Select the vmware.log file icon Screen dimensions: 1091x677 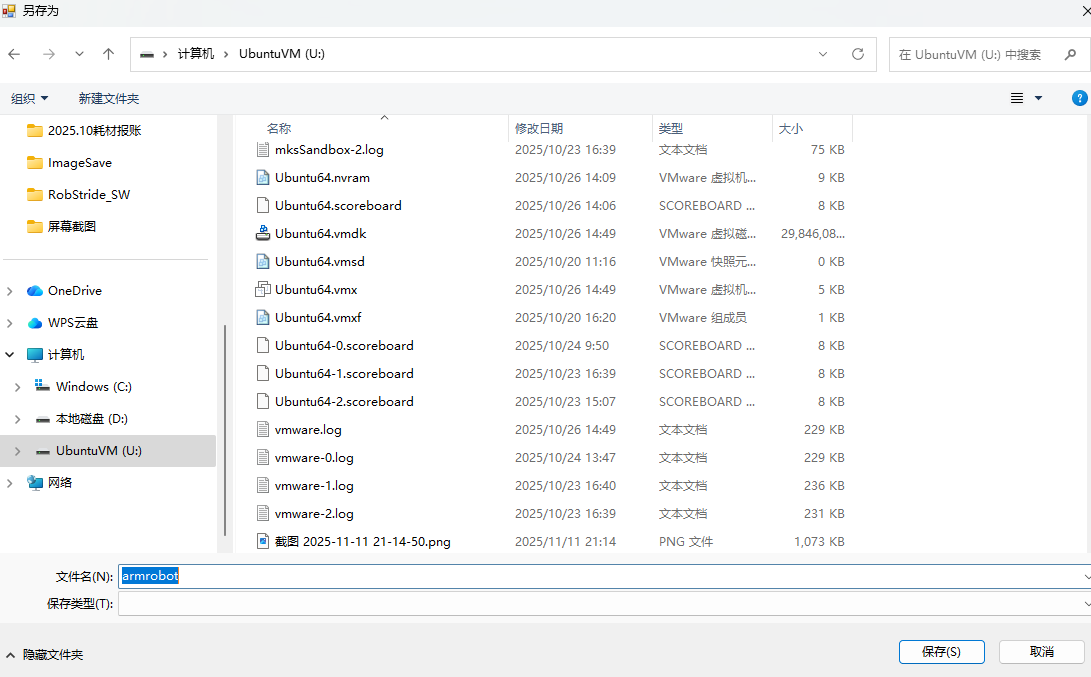click(262, 429)
